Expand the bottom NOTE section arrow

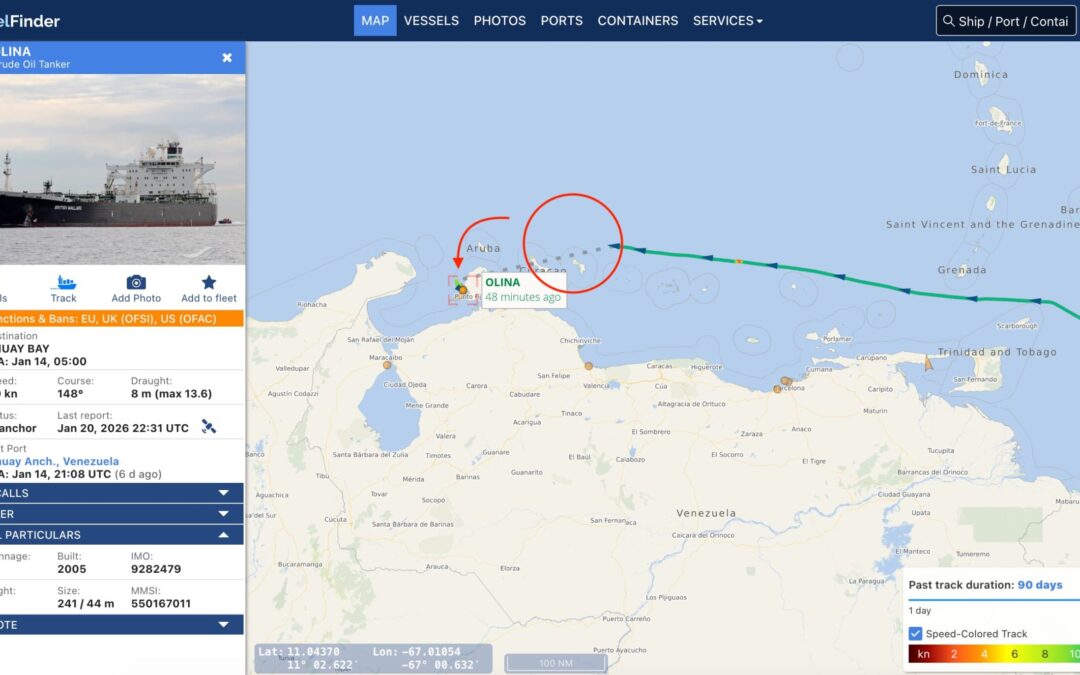223,625
